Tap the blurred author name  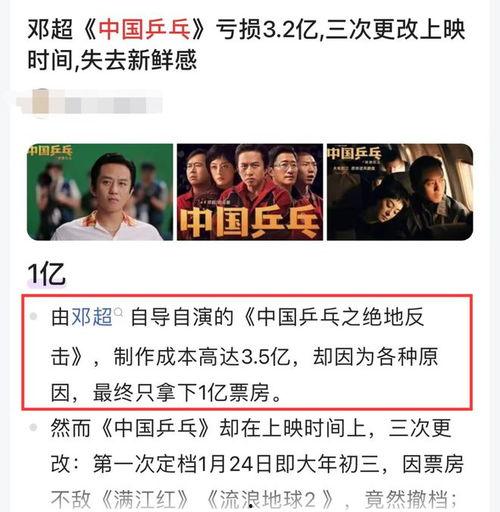[107, 105]
